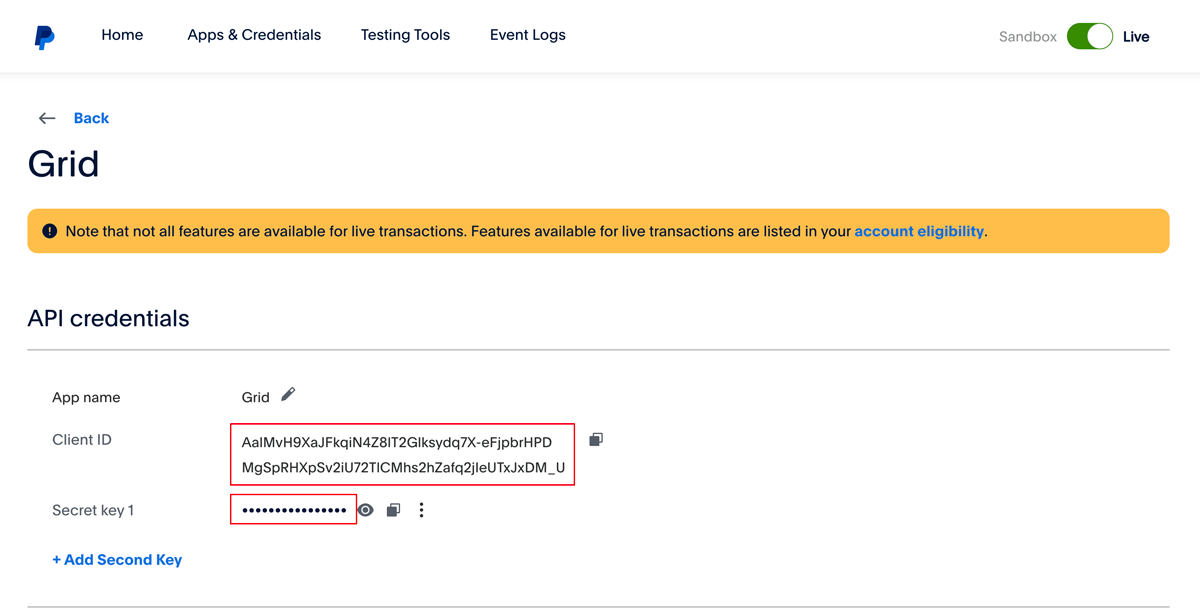Click + Add Second Key
The height and width of the screenshot is (615, 1200).
point(117,560)
